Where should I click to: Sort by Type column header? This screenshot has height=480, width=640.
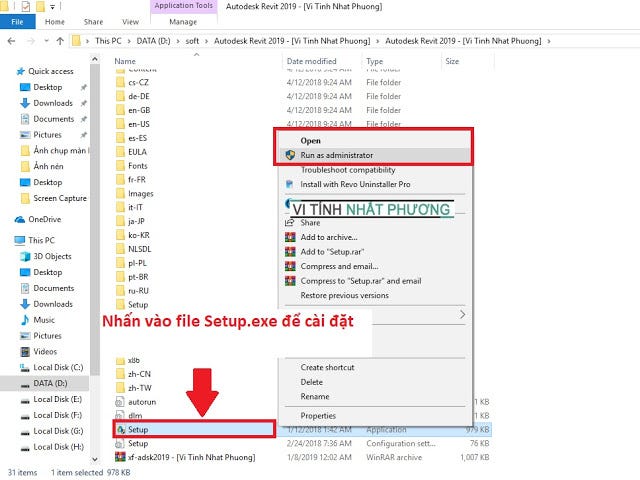click(x=374, y=61)
